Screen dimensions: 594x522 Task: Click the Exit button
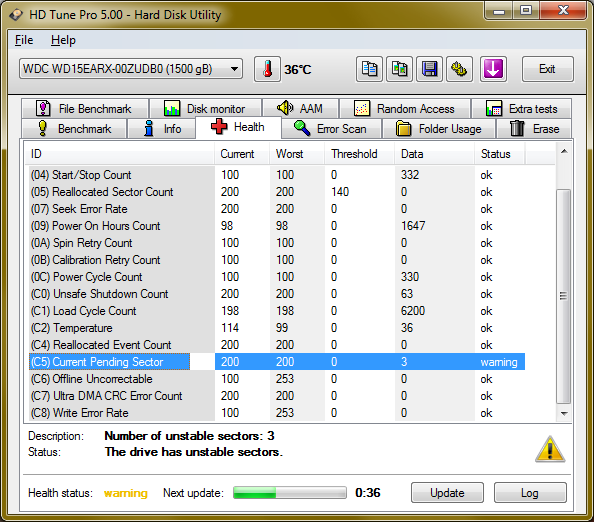(547, 69)
